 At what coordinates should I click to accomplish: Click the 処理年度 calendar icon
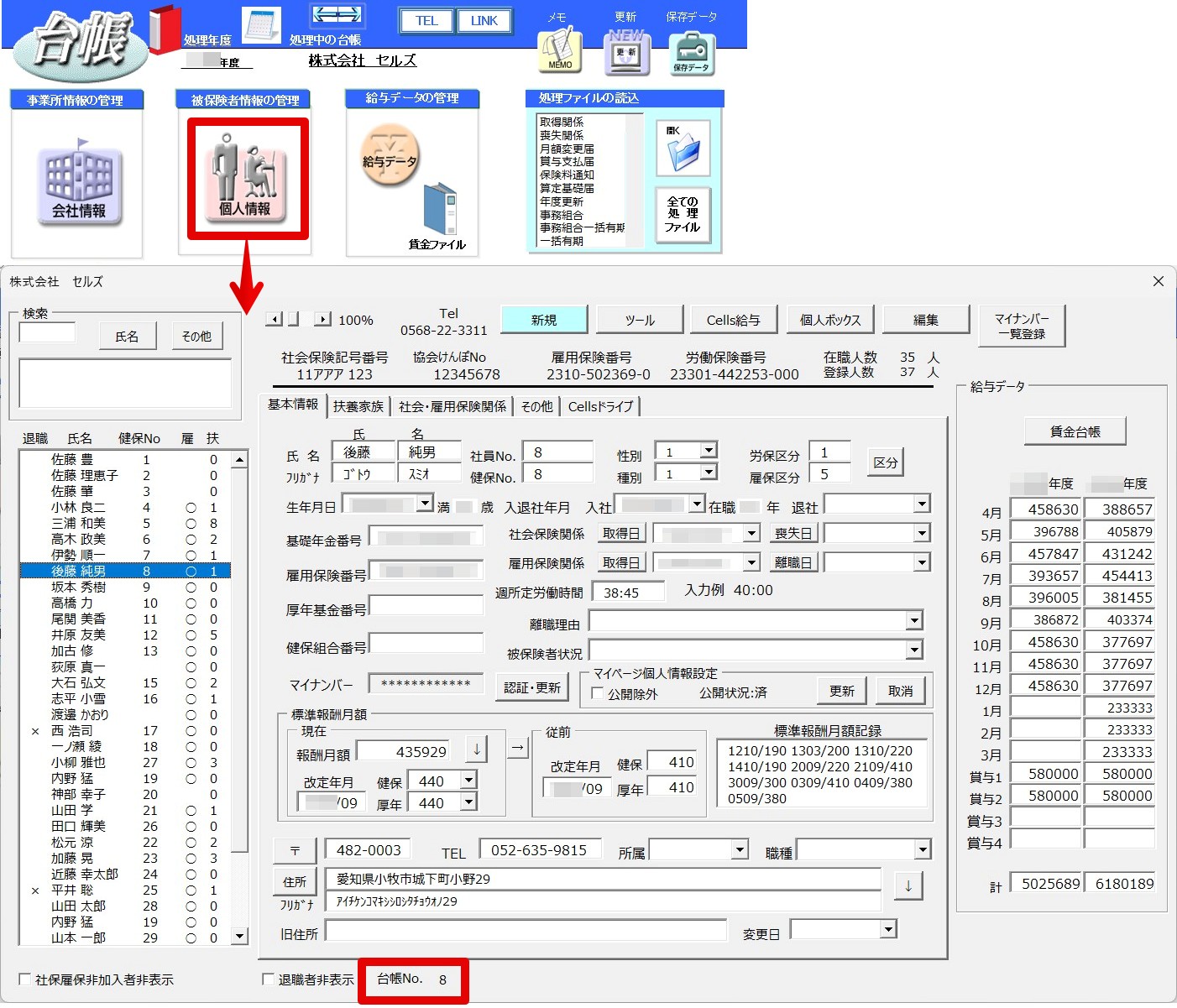(x=261, y=24)
